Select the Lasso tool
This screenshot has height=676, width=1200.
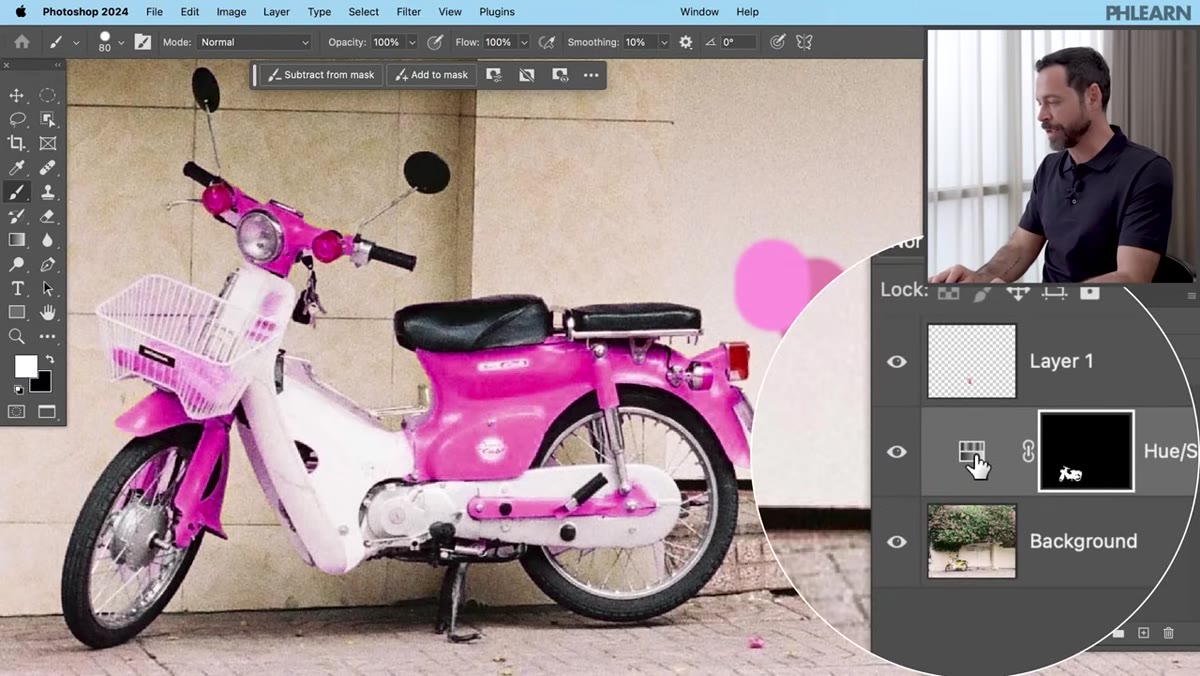[x=17, y=119]
